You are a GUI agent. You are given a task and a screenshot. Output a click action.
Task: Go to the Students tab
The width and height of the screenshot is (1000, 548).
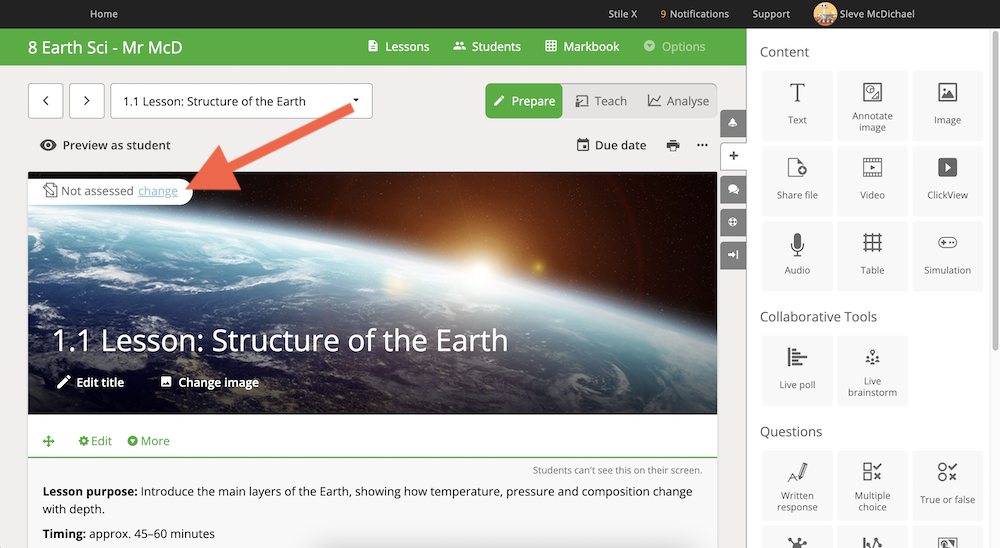click(487, 47)
